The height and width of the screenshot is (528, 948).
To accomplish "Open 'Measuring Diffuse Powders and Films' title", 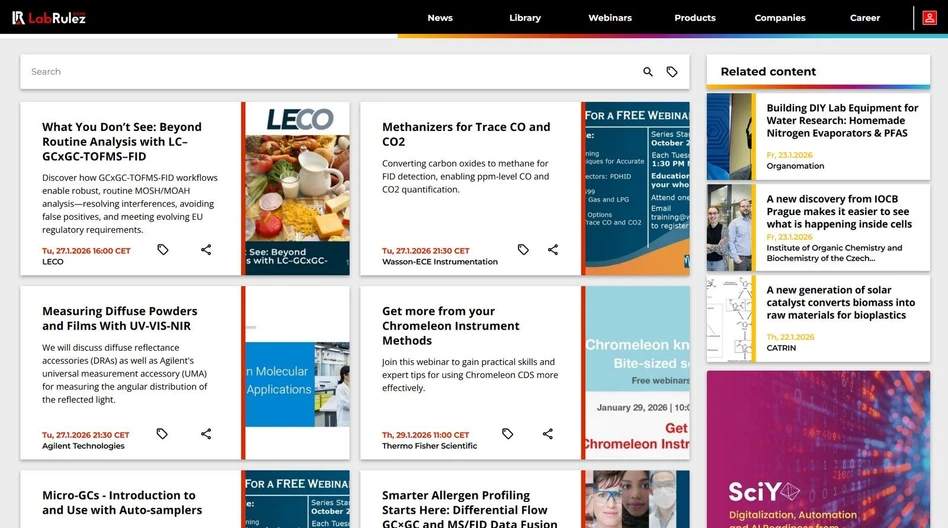I will [120, 318].
